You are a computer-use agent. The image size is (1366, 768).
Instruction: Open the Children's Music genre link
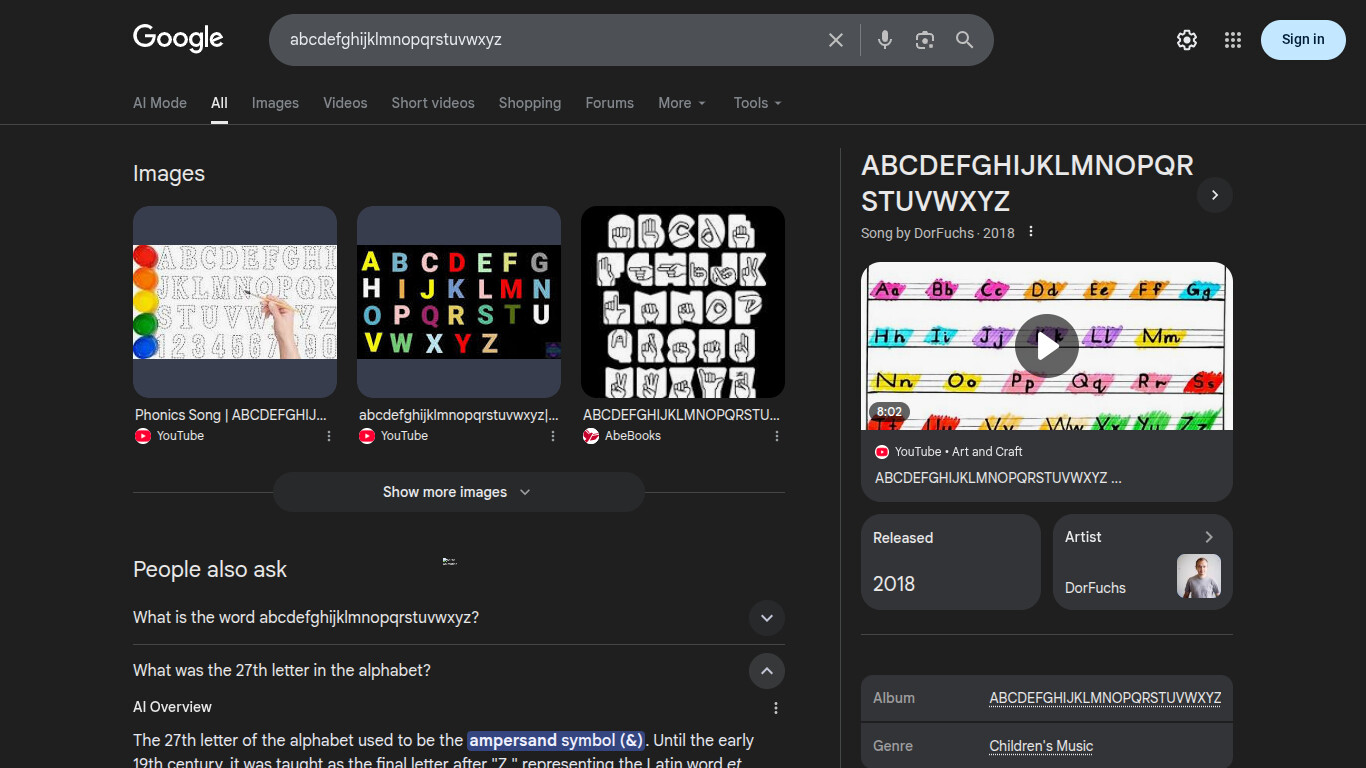coord(1041,746)
